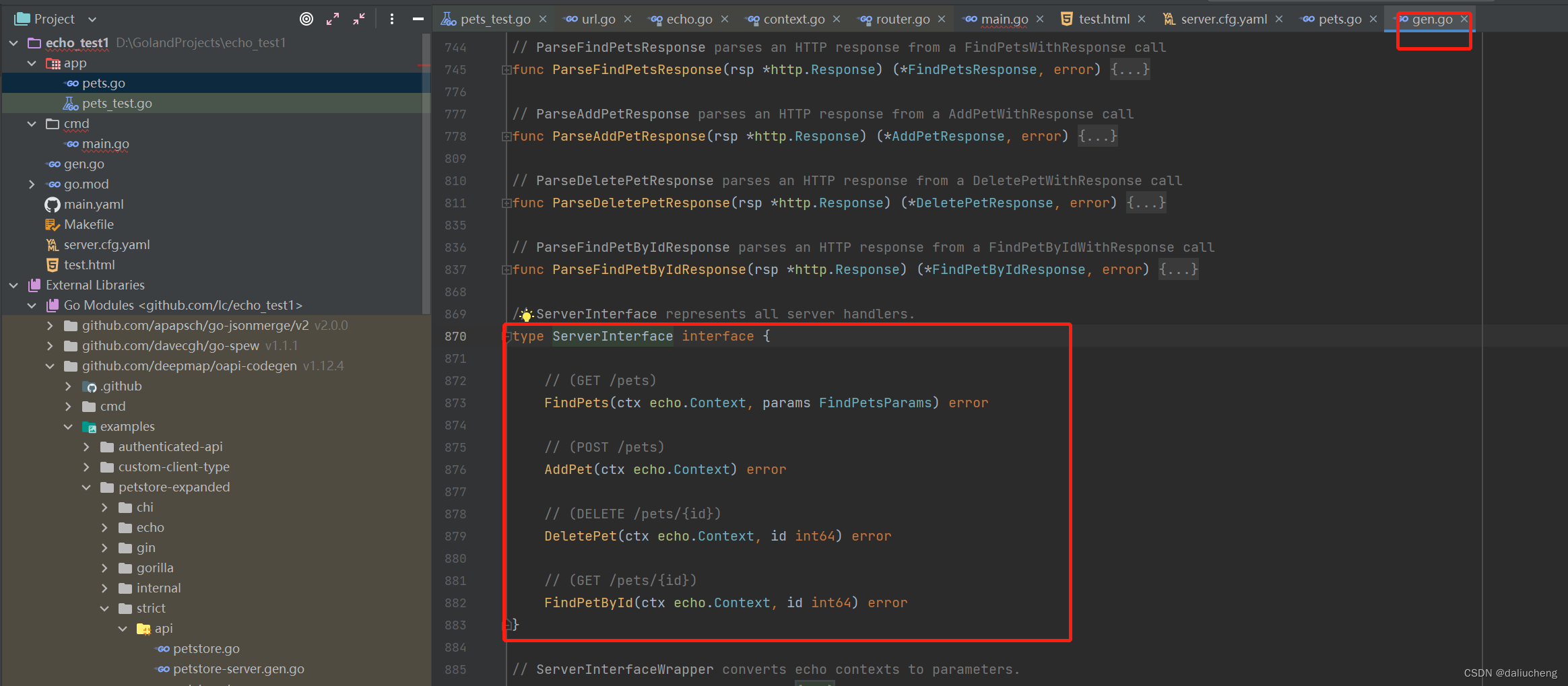1568x686 pixels.
Task: Unfold ParseAddPetResponse function on line 778
Action: point(506,137)
